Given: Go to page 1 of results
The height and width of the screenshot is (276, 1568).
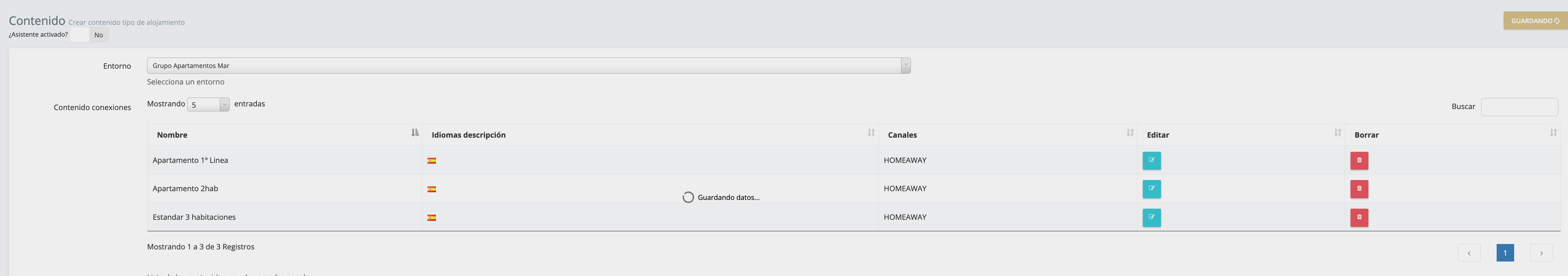Looking at the screenshot, I should point(1505,253).
